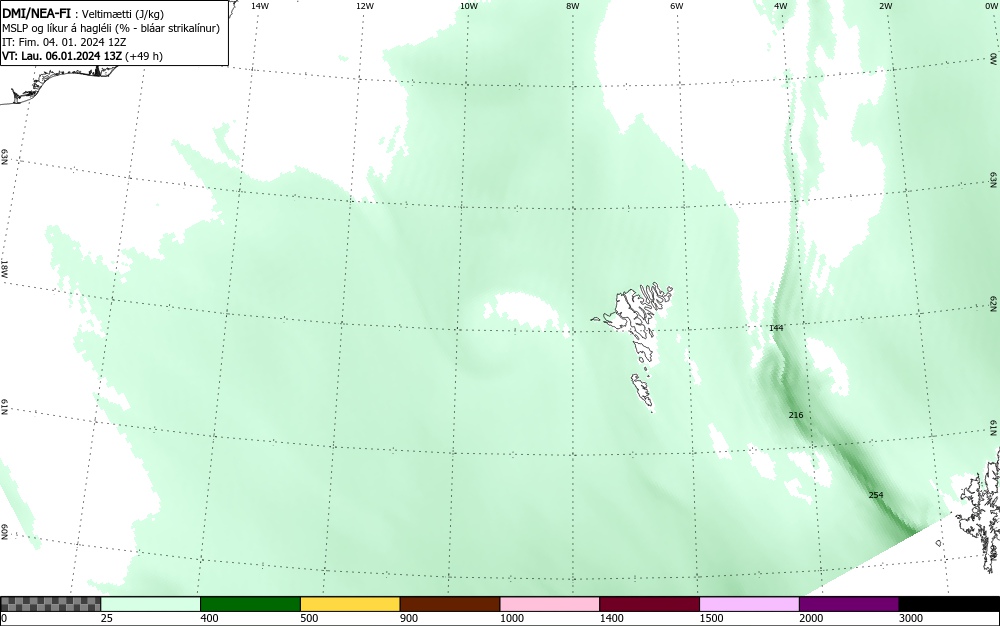Click the 60N label on the left edge
The height and width of the screenshot is (626, 1000).
coord(4,532)
